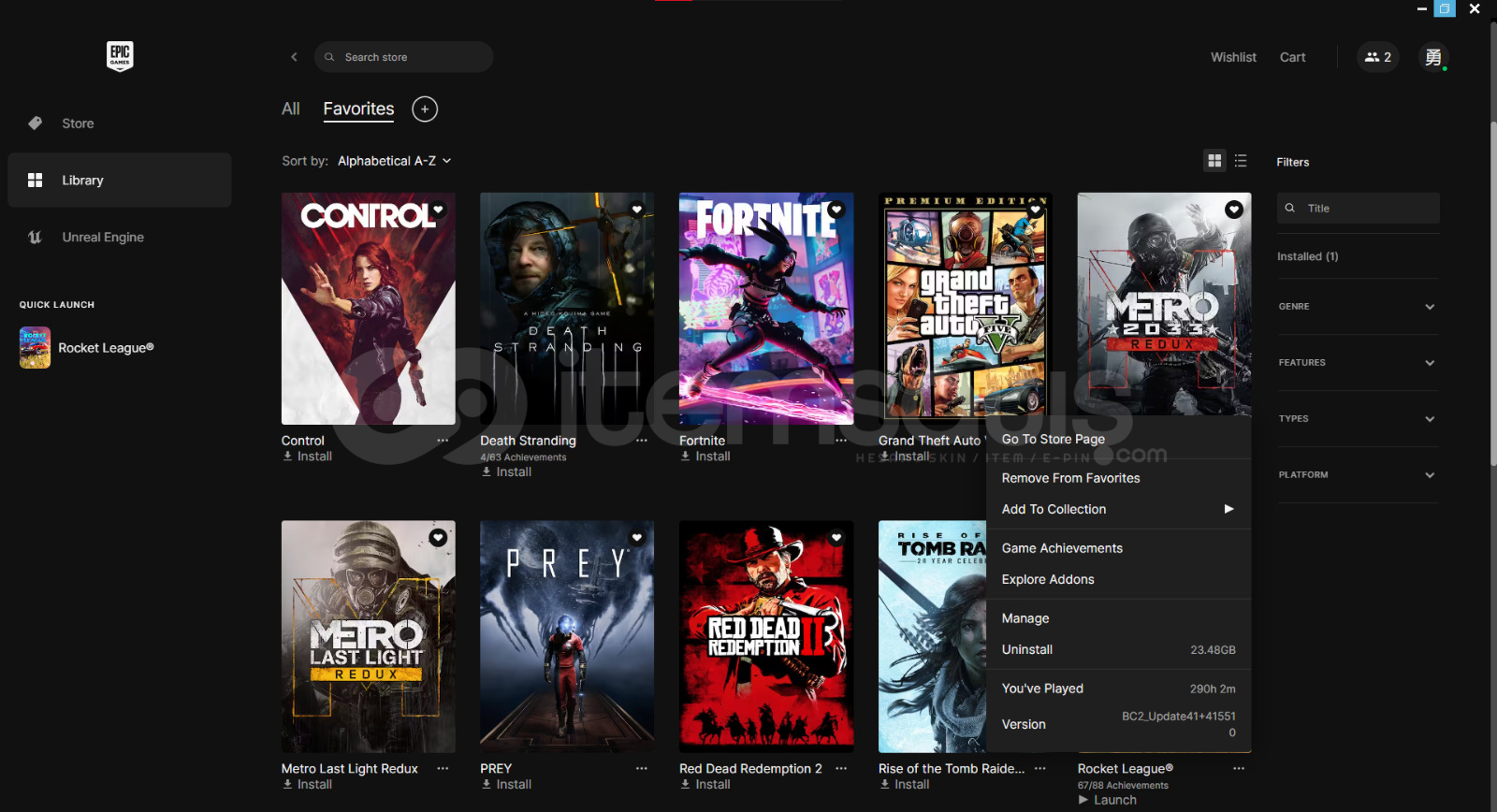Screen dimensions: 1497x812
Task: Unfavorite Grand Theft Auto V heart icon
Action: click(x=1036, y=210)
